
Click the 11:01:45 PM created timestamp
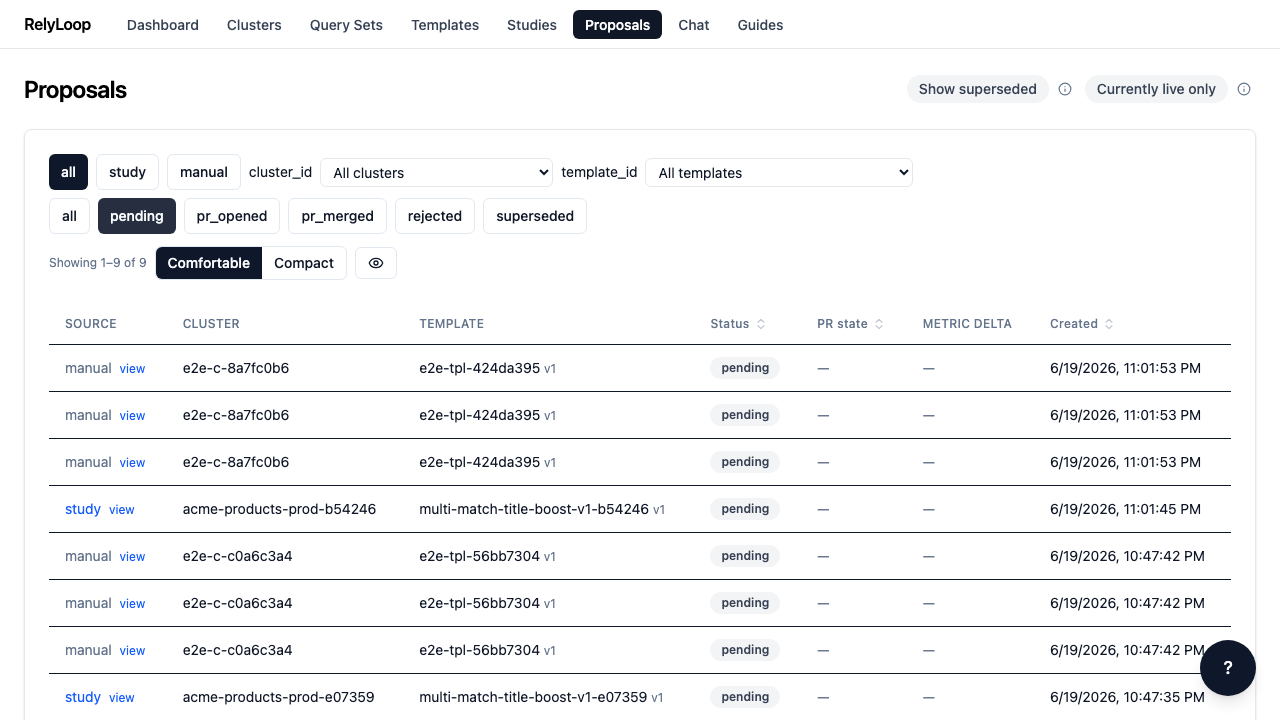[1125, 509]
